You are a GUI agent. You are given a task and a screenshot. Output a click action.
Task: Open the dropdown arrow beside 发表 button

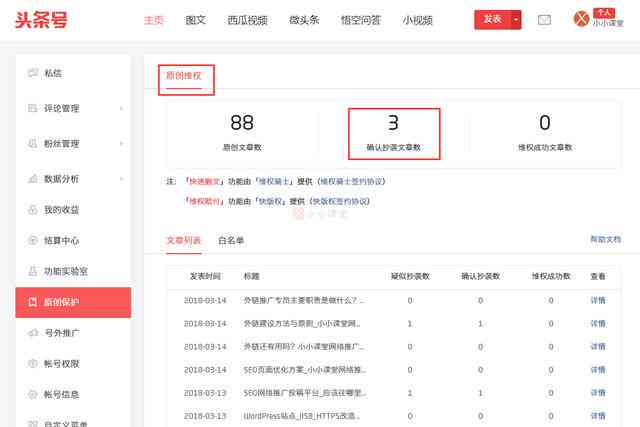[516, 20]
